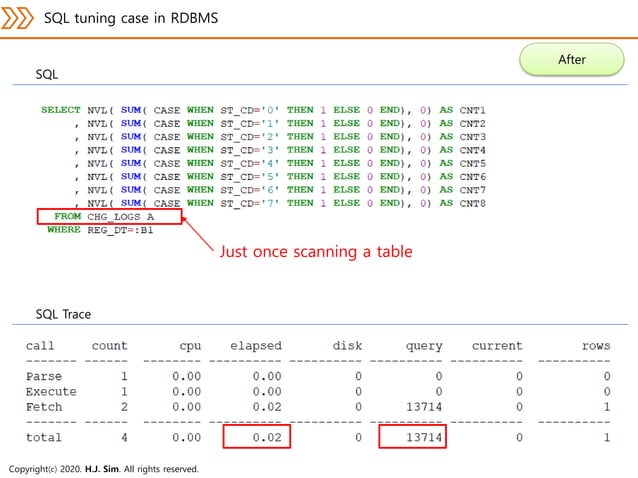Screen dimensions: 638x478
Task: Click 'CNT2' alias in the SQL
Action: pos(472,124)
